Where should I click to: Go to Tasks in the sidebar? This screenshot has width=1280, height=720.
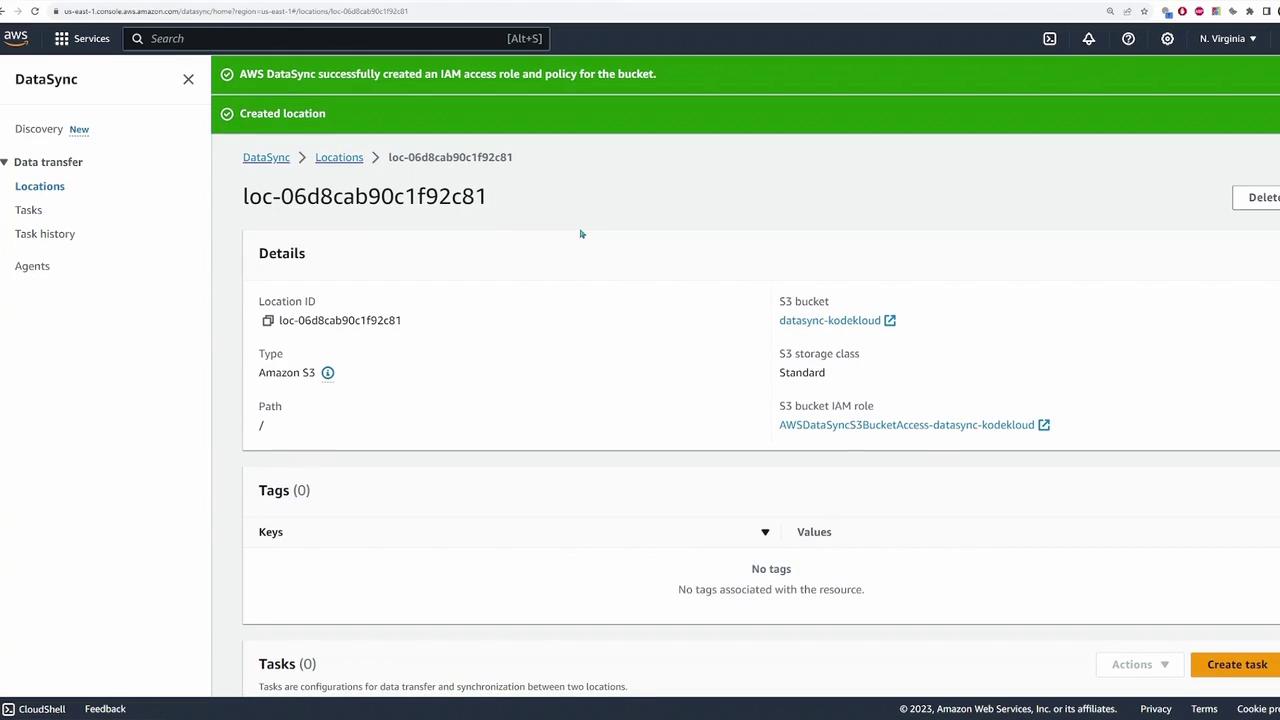pyautogui.click(x=28, y=210)
